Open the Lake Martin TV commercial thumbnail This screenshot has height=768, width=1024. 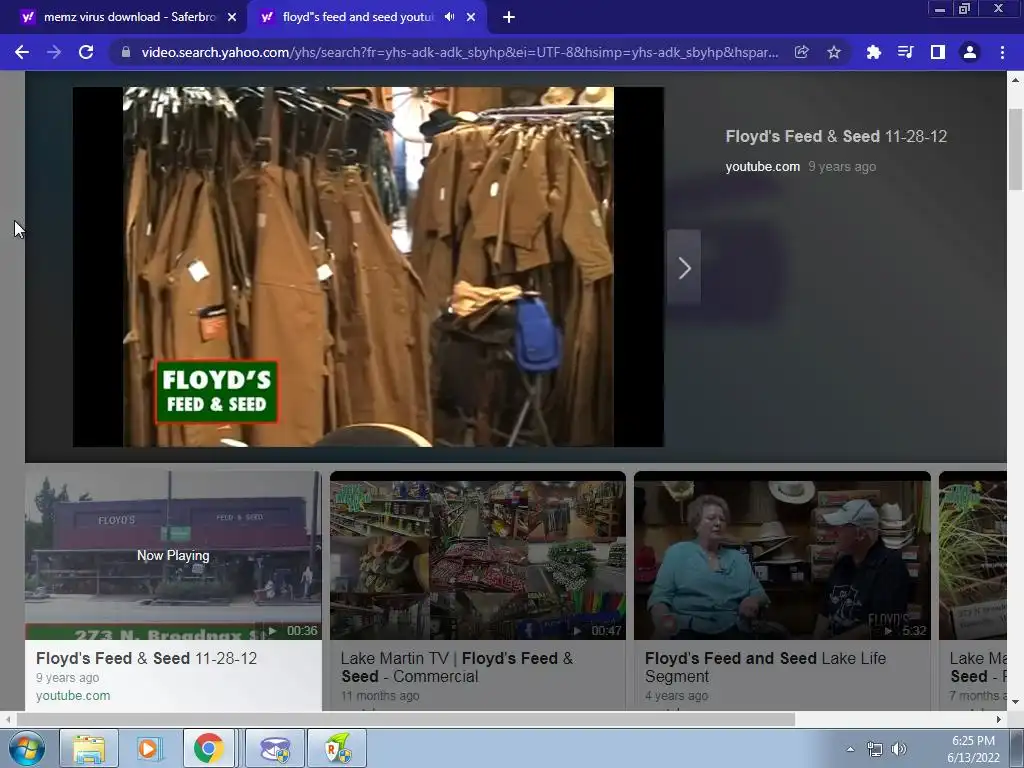(478, 555)
